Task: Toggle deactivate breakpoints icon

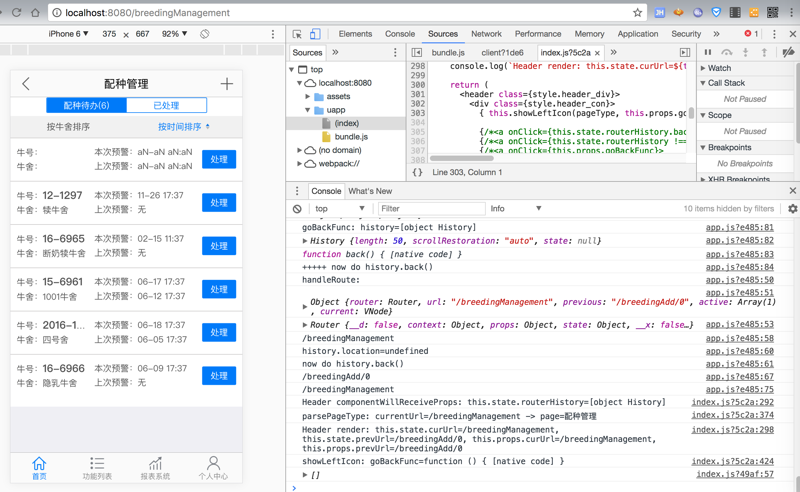Action: click(x=787, y=52)
